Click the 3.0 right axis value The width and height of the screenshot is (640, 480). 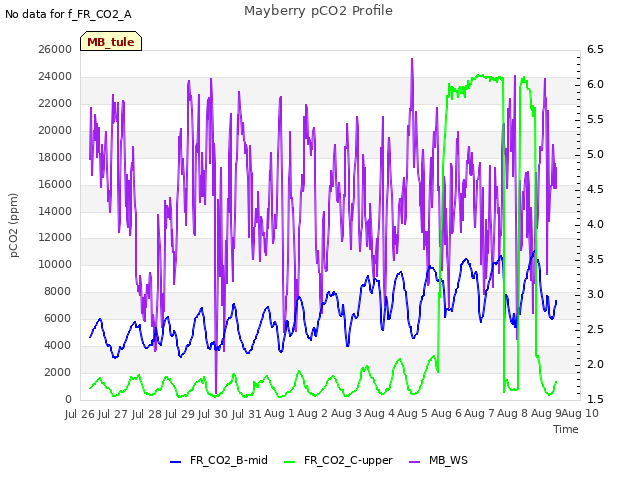coord(595,294)
